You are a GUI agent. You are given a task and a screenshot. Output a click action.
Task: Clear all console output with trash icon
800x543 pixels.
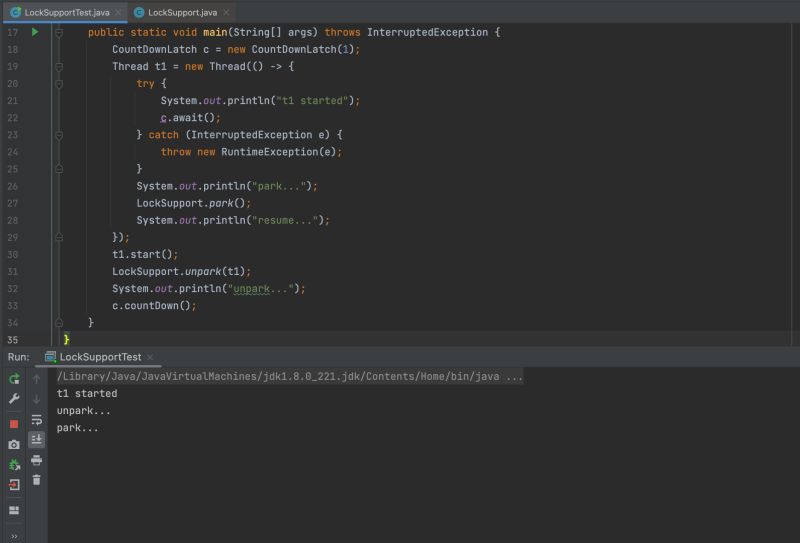[37, 480]
